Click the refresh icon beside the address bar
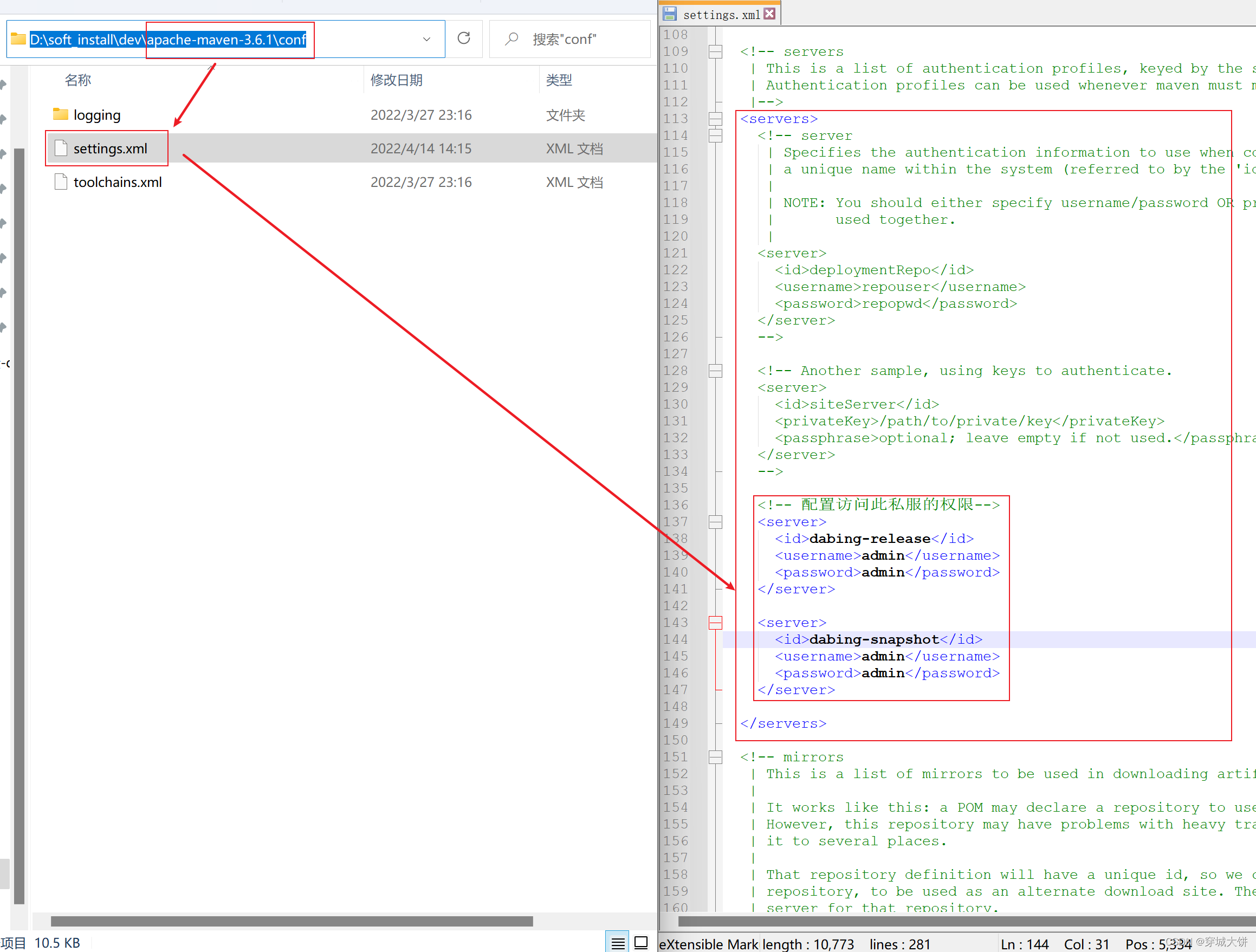This screenshot has width=1256, height=952. [464, 38]
